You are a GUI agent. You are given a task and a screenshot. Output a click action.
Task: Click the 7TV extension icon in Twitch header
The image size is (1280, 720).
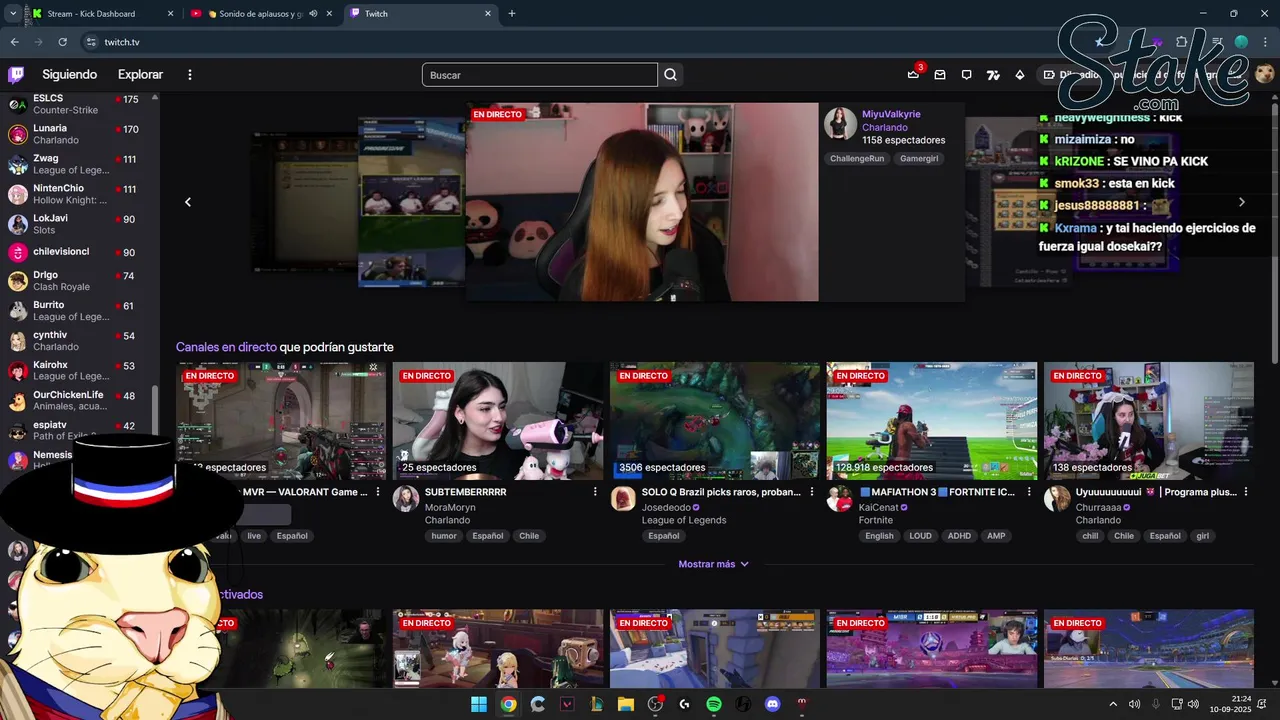click(x=993, y=75)
